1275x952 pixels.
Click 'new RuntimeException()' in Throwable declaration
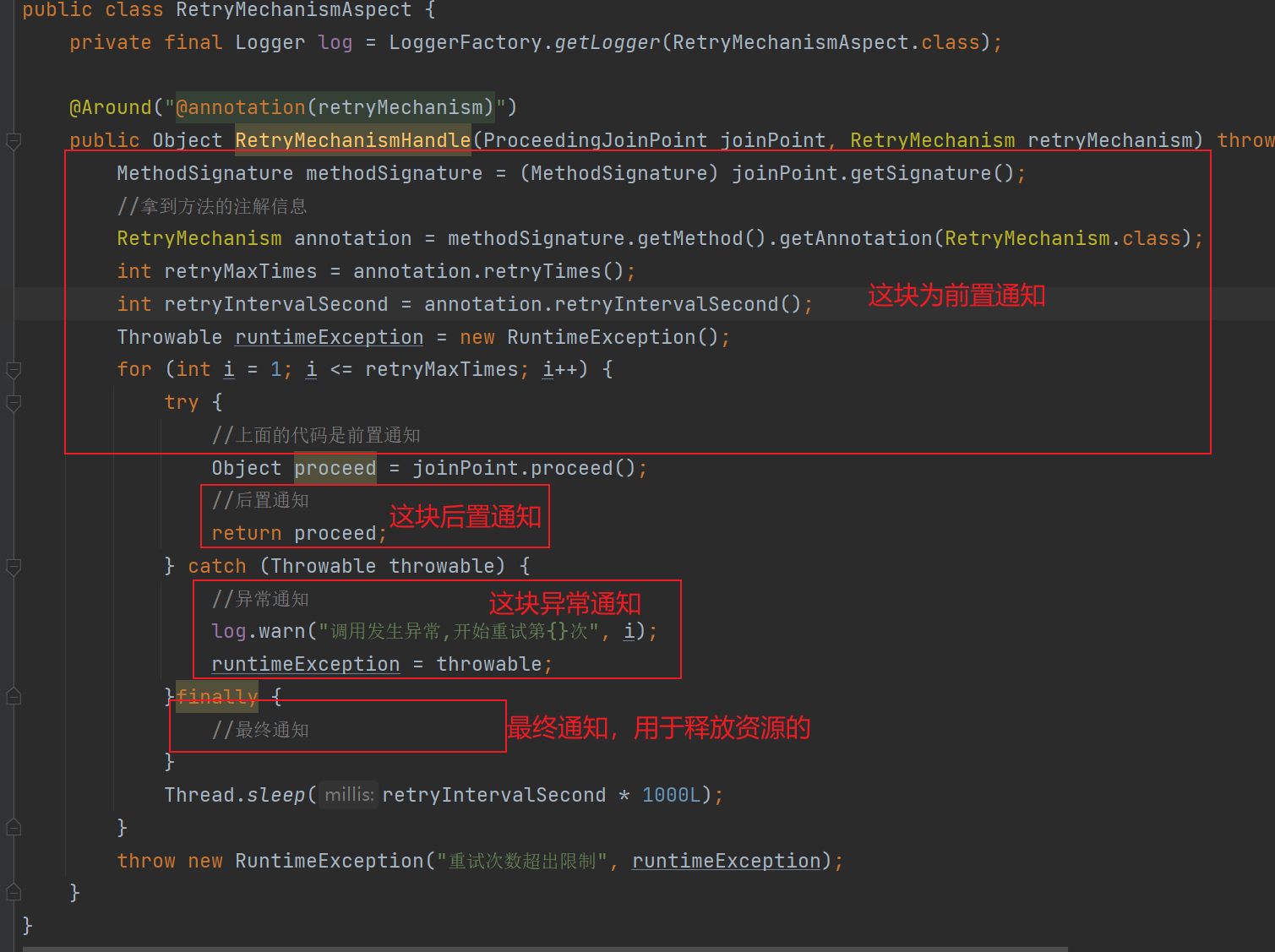point(590,337)
